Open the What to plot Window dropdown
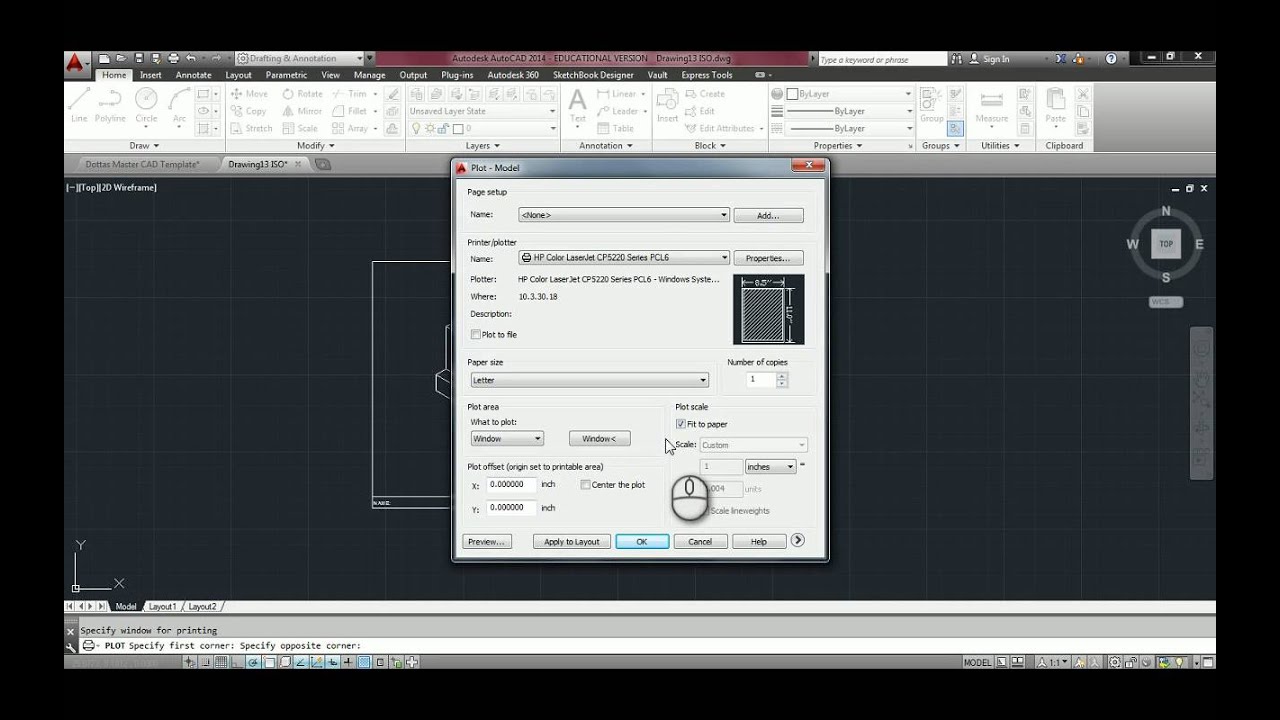 pos(507,439)
